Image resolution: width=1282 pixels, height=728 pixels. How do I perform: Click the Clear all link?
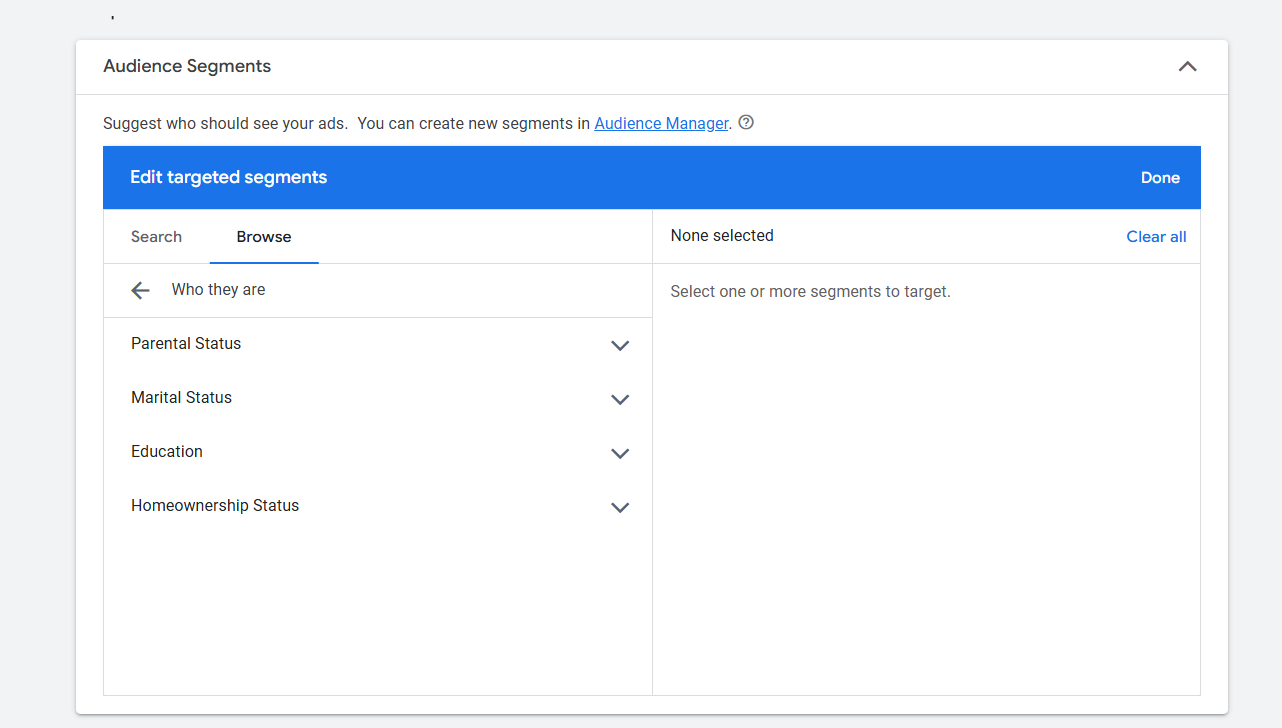coord(1156,237)
